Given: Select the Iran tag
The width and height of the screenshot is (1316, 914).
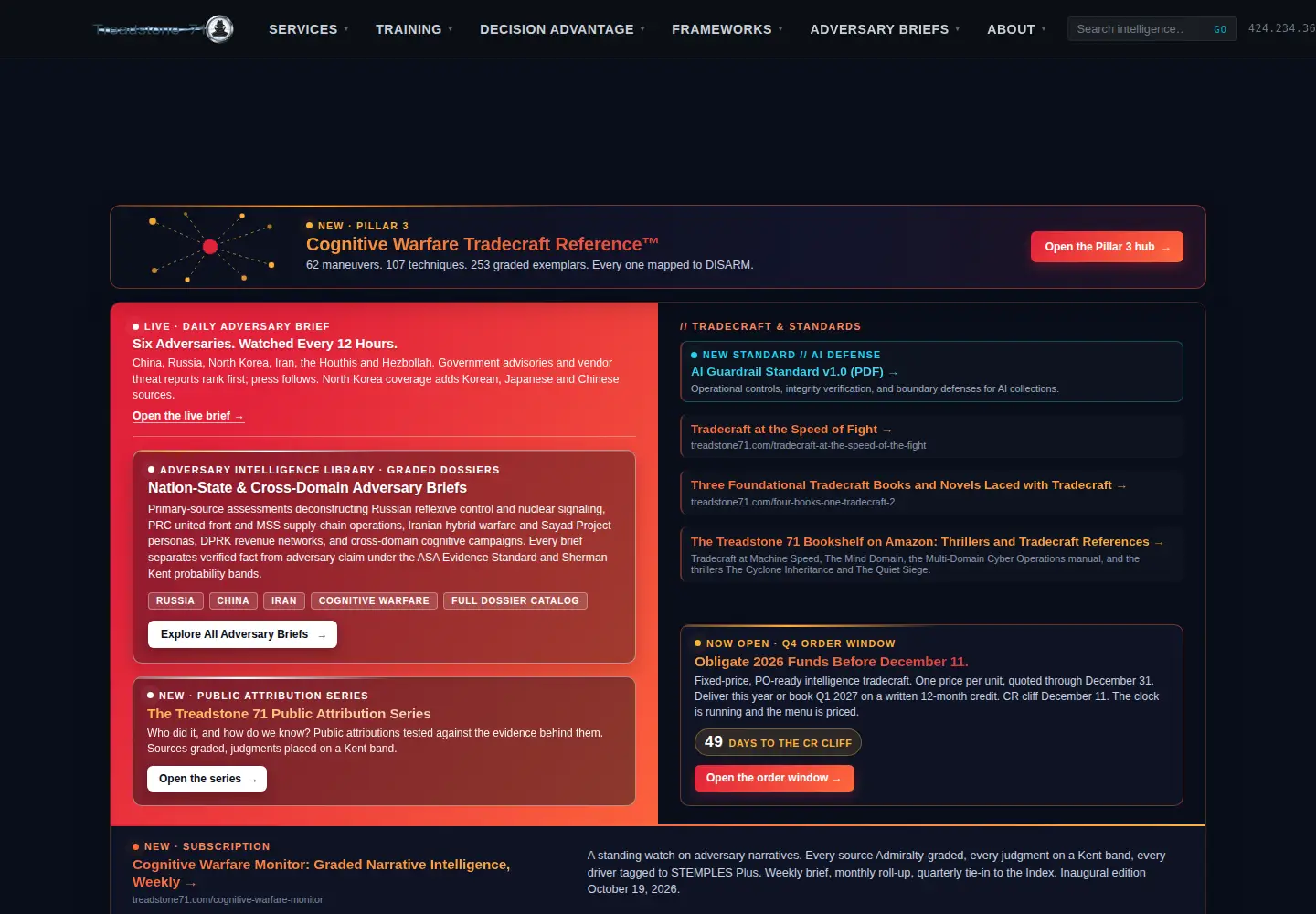Looking at the screenshot, I should (x=284, y=600).
